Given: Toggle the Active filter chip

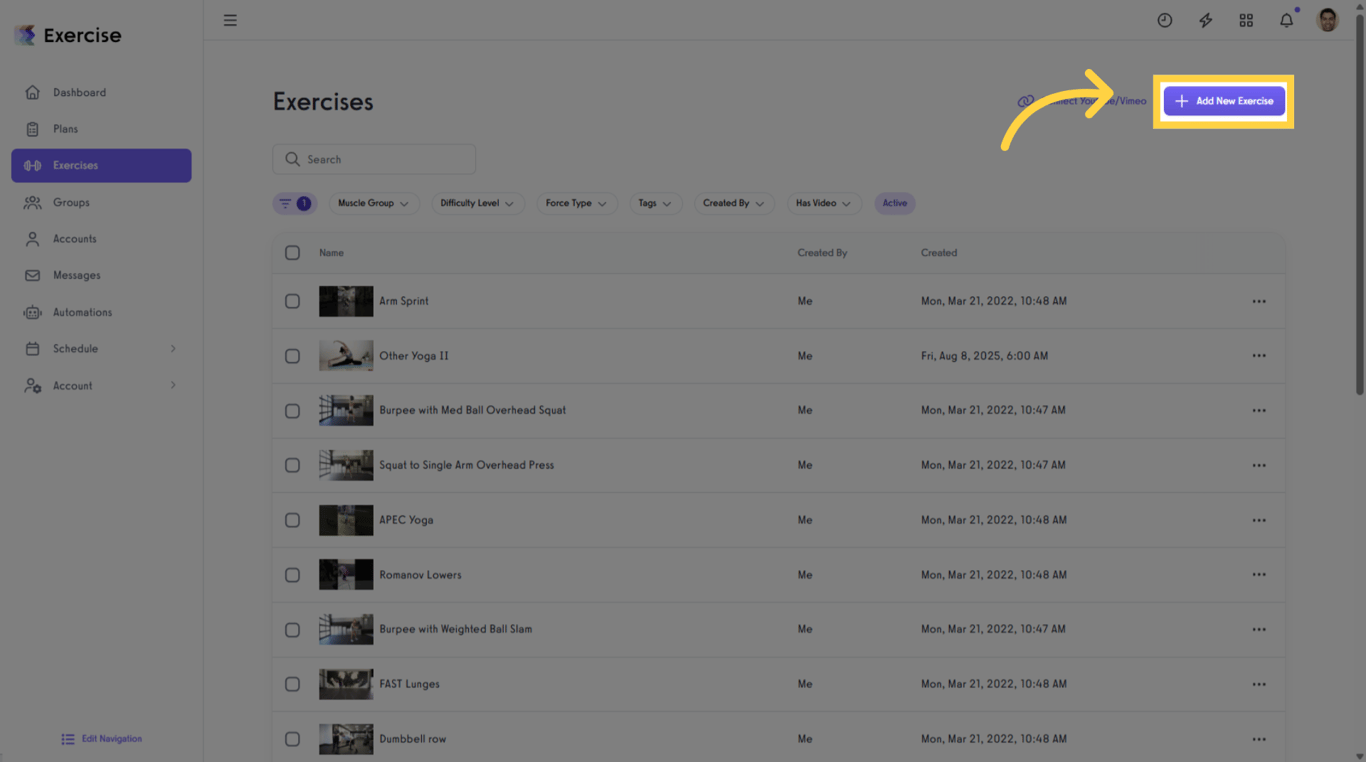Looking at the screenshot, I should (895, 203).
